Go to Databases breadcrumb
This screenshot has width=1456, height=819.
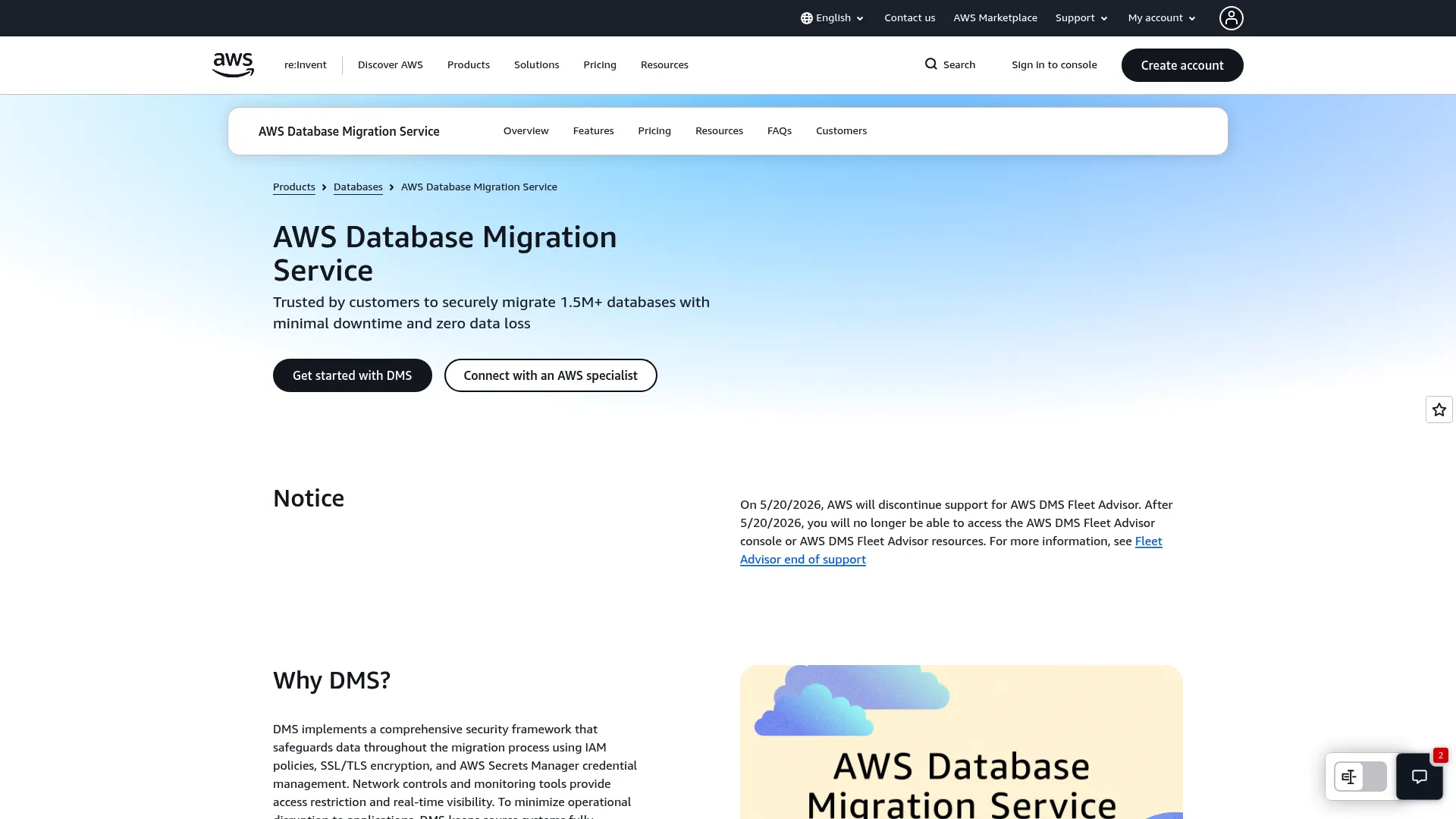coord(358,187)
